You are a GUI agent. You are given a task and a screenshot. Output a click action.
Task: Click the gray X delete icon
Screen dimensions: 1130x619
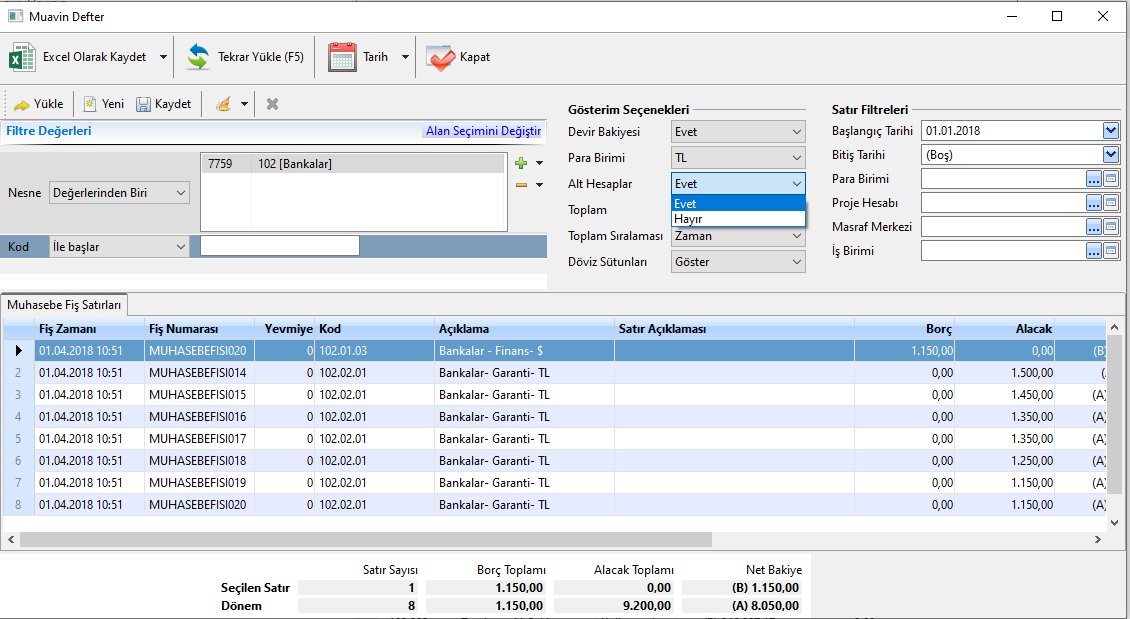[272, 104]
